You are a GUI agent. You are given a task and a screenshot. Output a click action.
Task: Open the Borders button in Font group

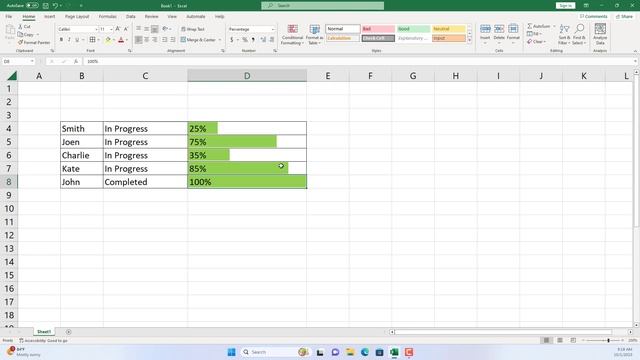pos(93,40)
